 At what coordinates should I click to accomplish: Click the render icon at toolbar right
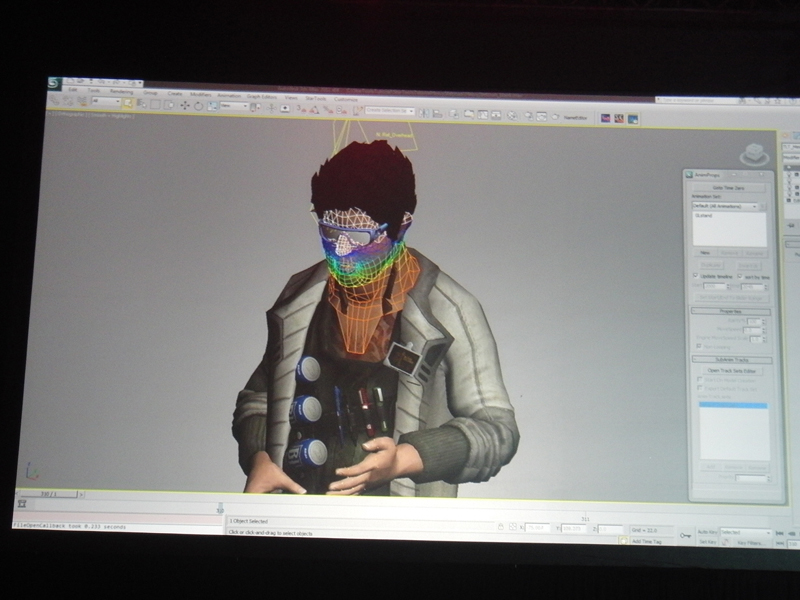pos(633,118)
